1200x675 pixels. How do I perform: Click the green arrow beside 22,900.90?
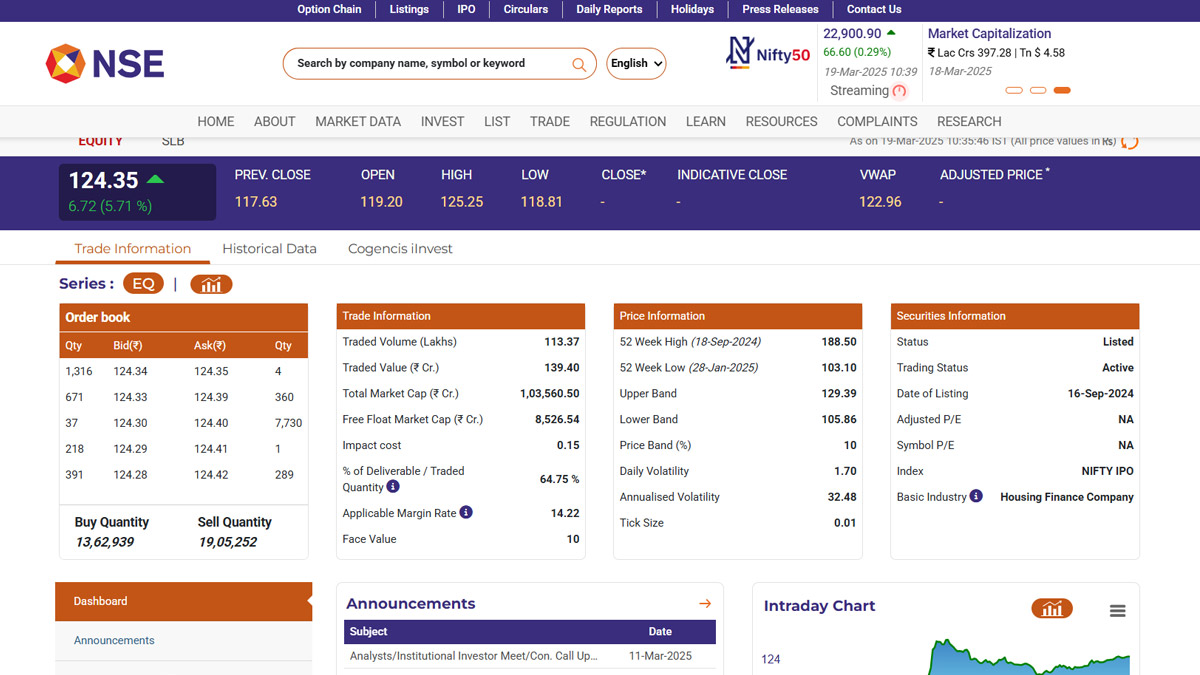(891, 33)
